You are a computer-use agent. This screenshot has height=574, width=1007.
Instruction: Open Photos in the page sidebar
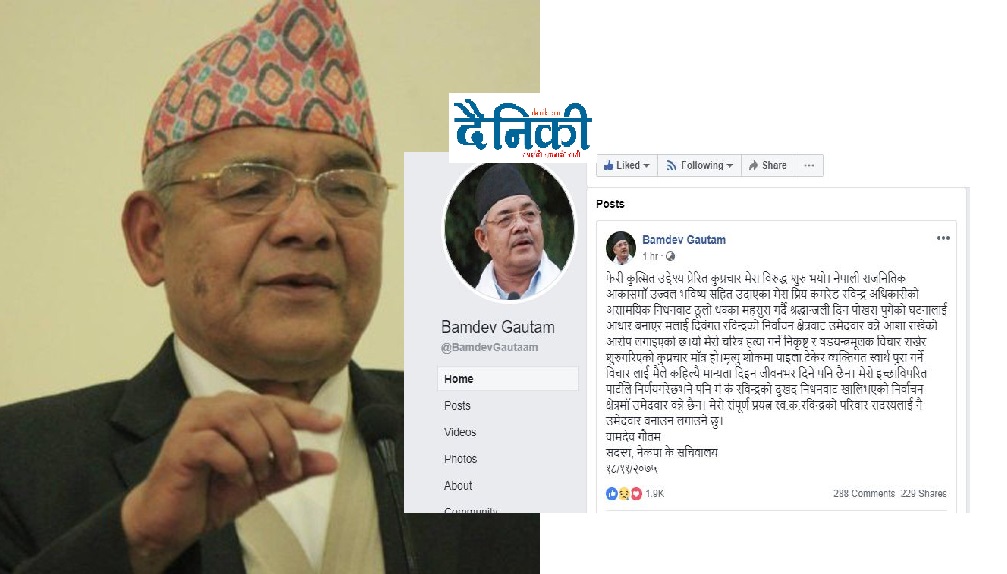pyautogui.click(x=460, y=459)
